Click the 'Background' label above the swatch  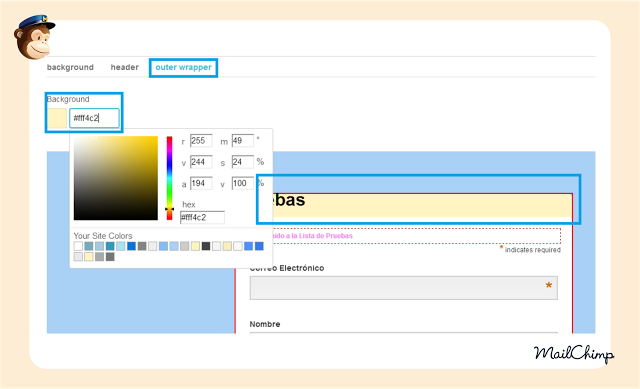coord(68,99)
